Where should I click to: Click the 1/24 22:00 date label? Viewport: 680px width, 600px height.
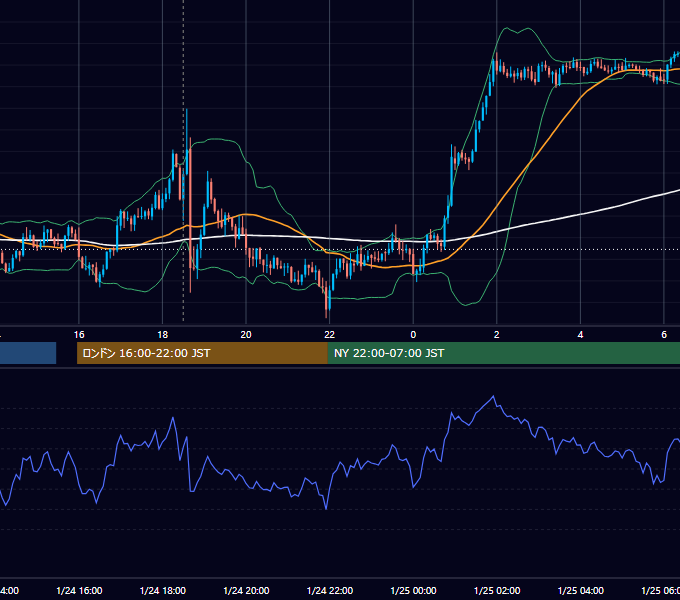[x=330, y=591]
